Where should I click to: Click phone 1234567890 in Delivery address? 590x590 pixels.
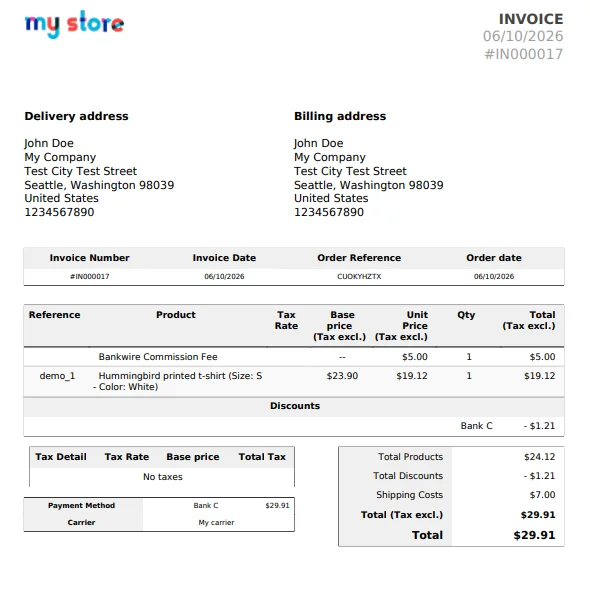click(59, 212)
